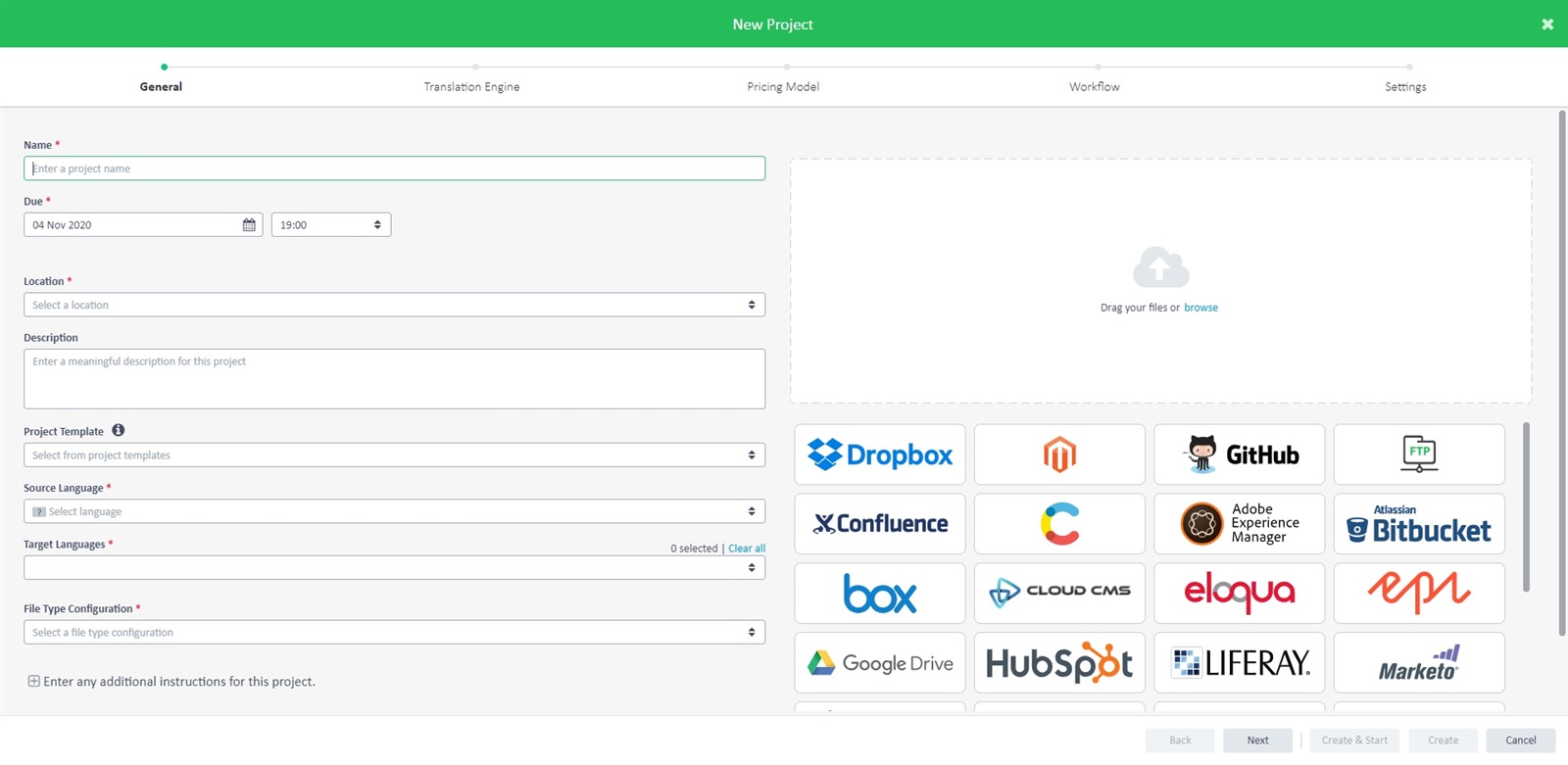Viewport: 1568px width, 765px height.
Task: Open the File Type Configuration dropdown
Action: point(394,633)
